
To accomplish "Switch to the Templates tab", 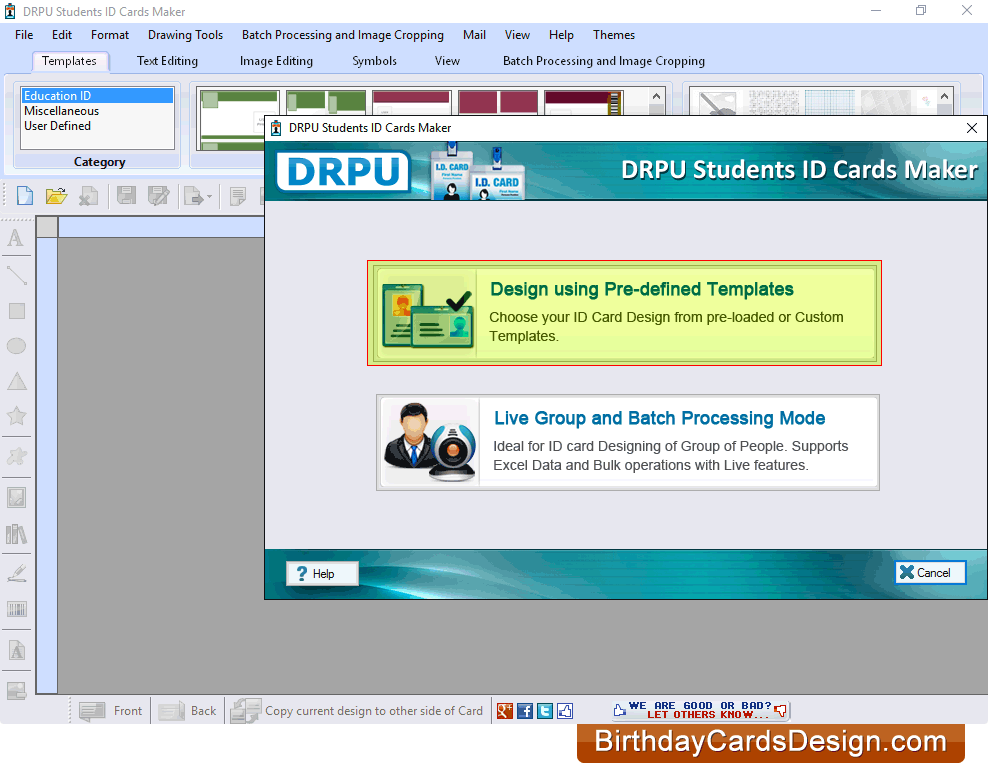I will [x=70, y=61].
